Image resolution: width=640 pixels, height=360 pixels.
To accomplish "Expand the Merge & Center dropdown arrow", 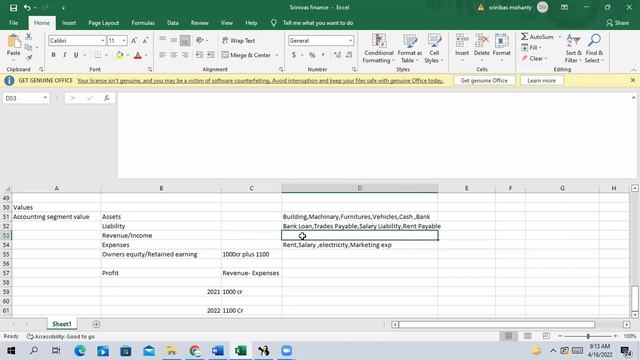I will (x=277, y=55).
